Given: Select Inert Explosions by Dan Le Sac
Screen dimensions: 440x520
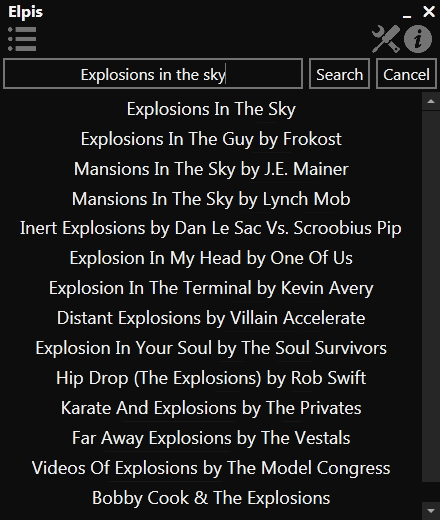Looking at the screenshot, I should point(211,228).
